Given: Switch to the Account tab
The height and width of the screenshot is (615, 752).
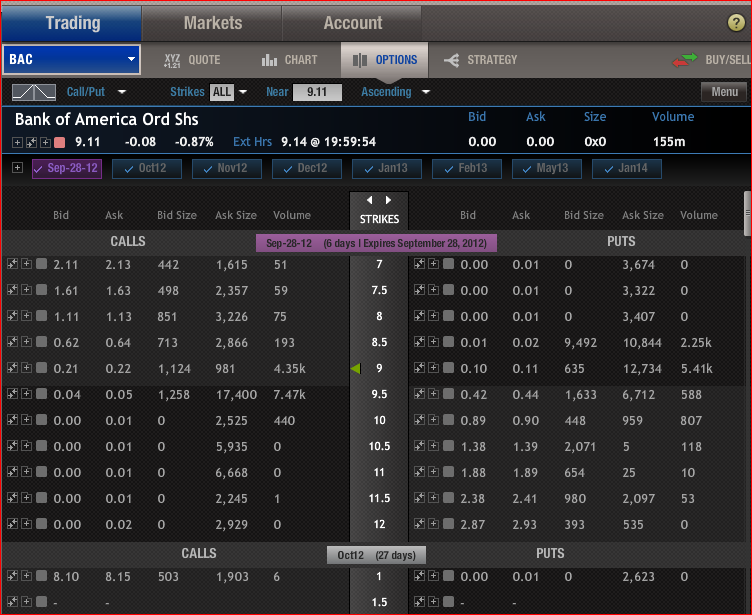Looking at the screenshot, I should pos(352,23).
